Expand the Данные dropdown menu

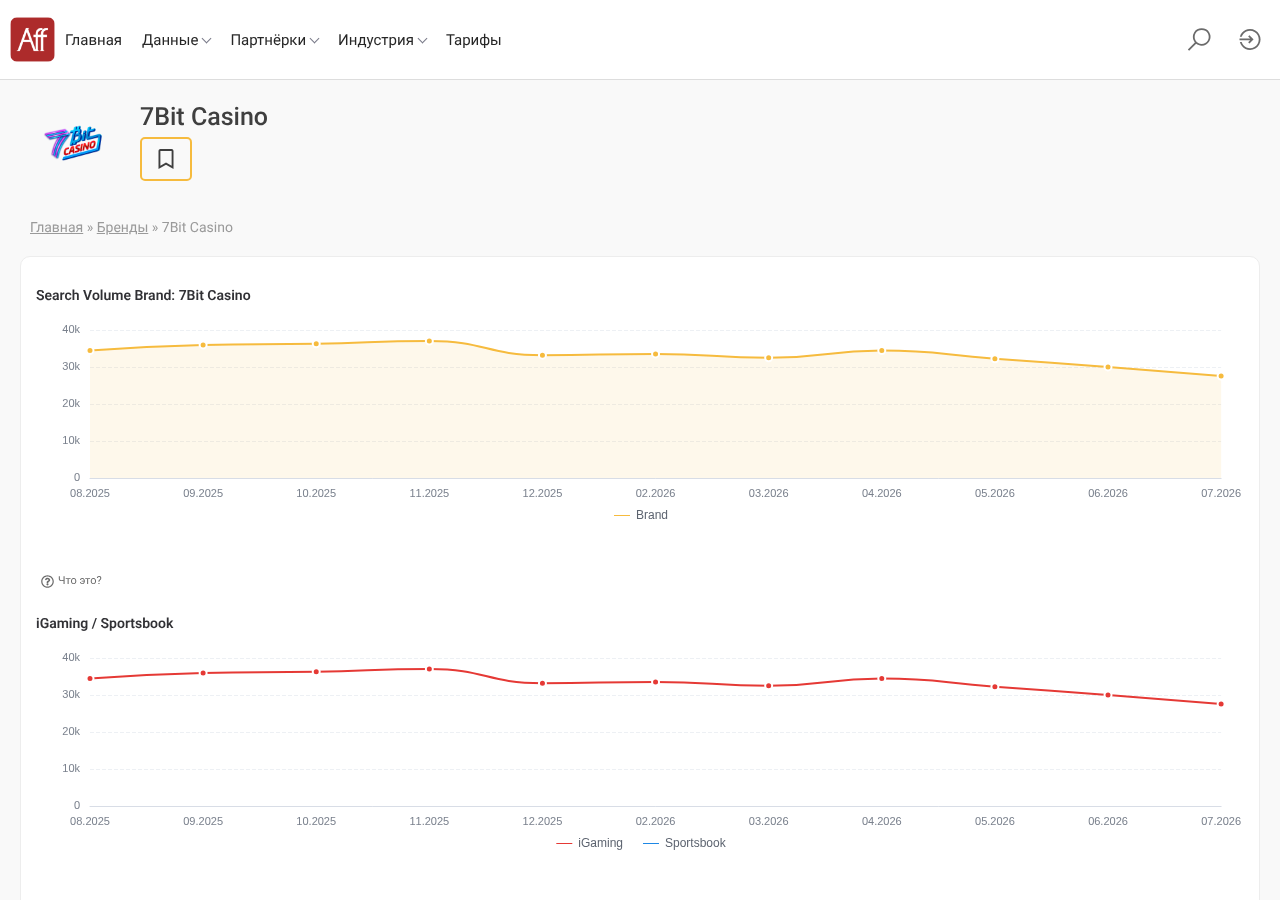(176, 40)
